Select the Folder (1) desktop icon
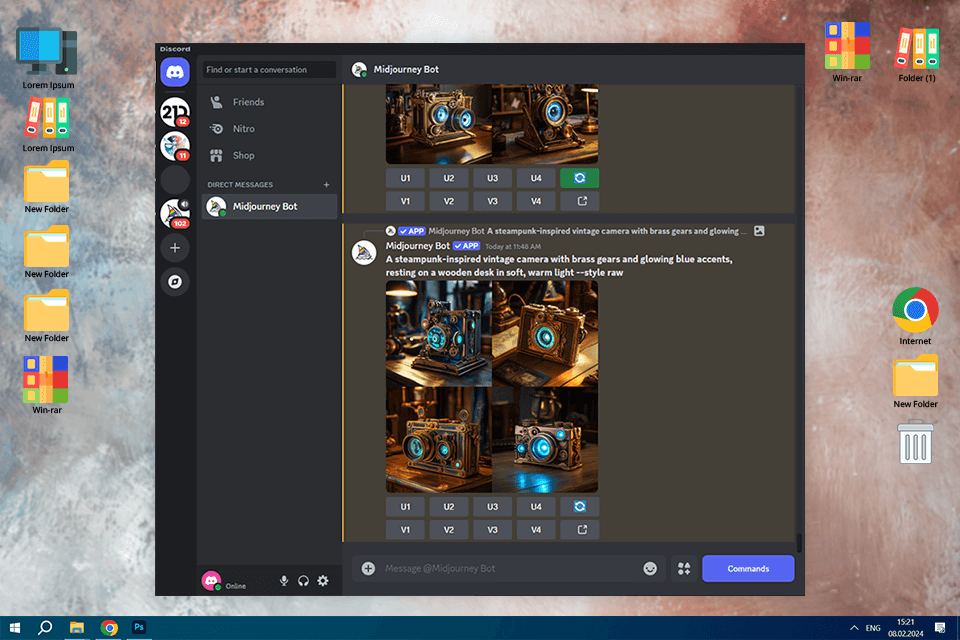Screen dimensions: 960x640 click(917, 54)
